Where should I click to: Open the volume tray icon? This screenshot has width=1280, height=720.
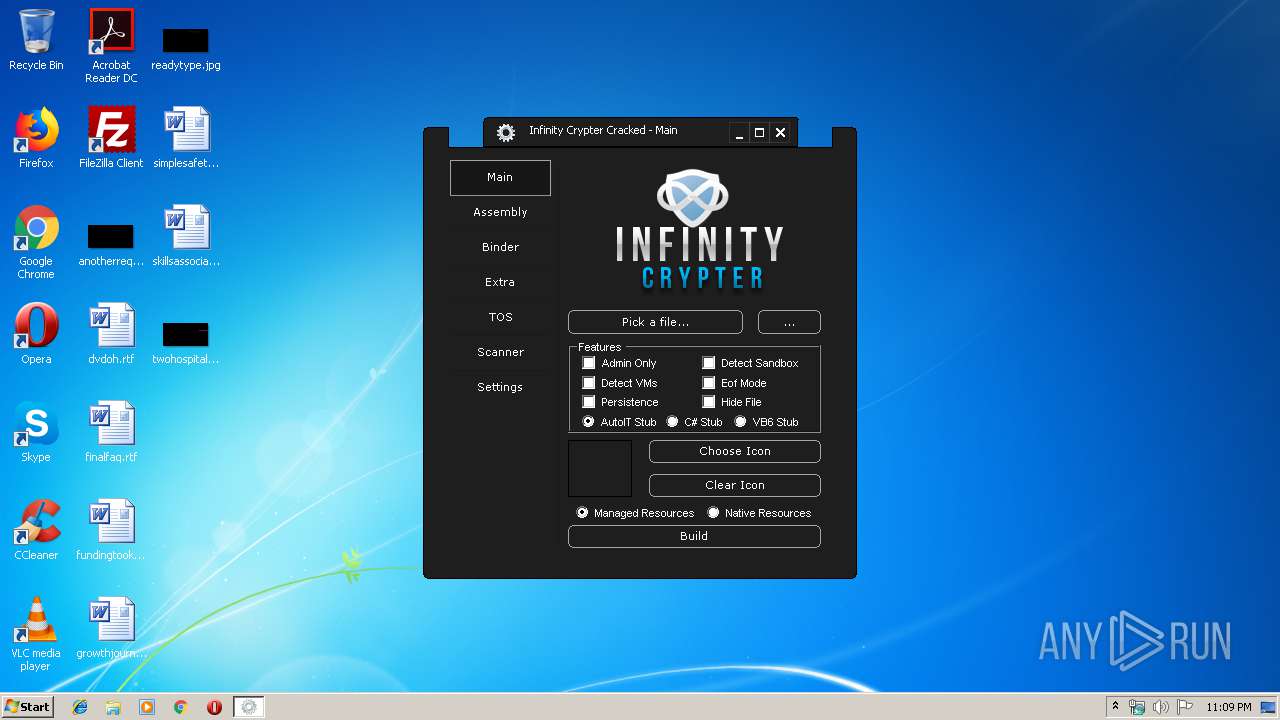pyautogui.click(x=1160, y=707)
